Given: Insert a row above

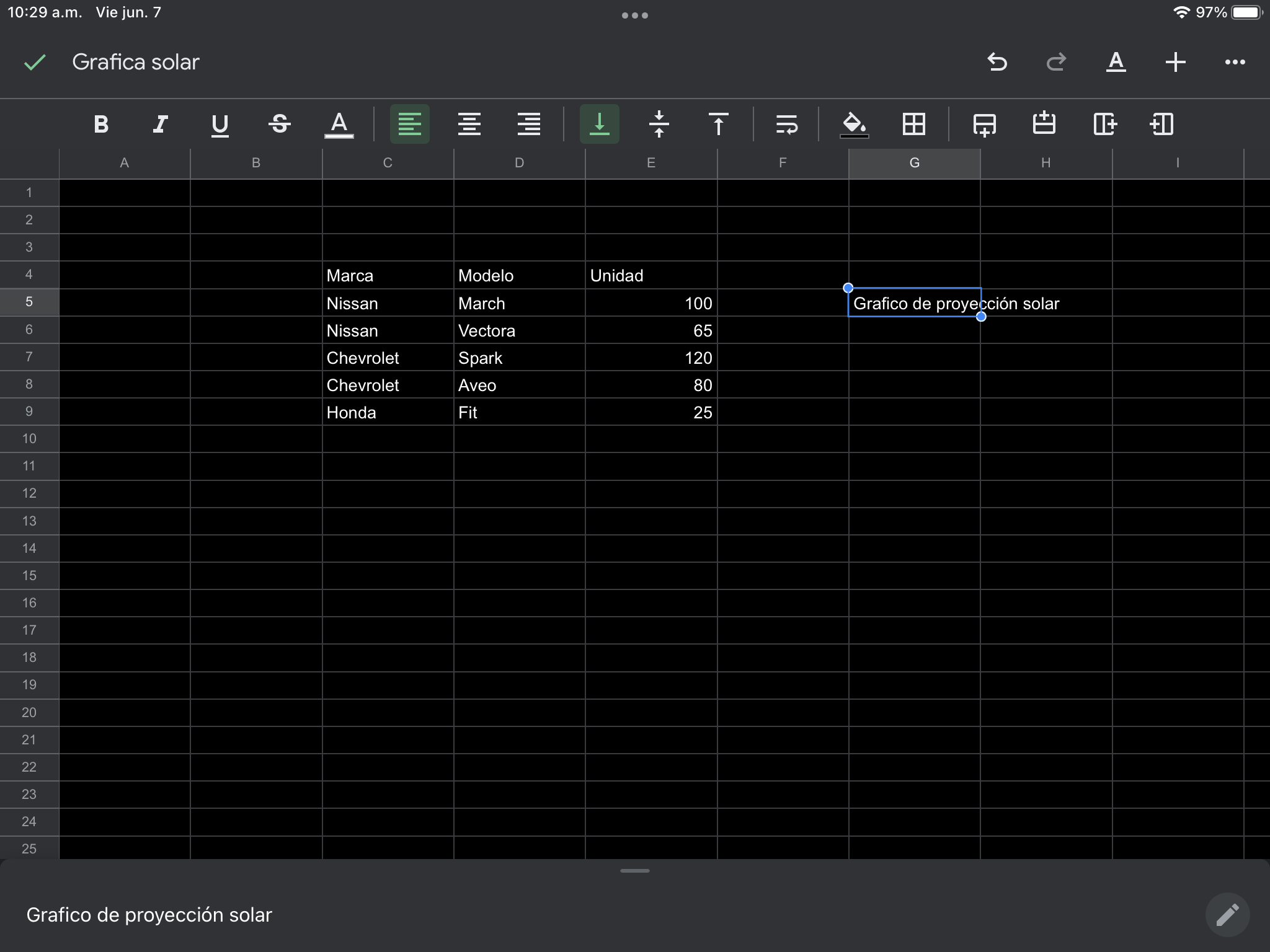Looking at the screenshot, I should (x=1044, y=124).
